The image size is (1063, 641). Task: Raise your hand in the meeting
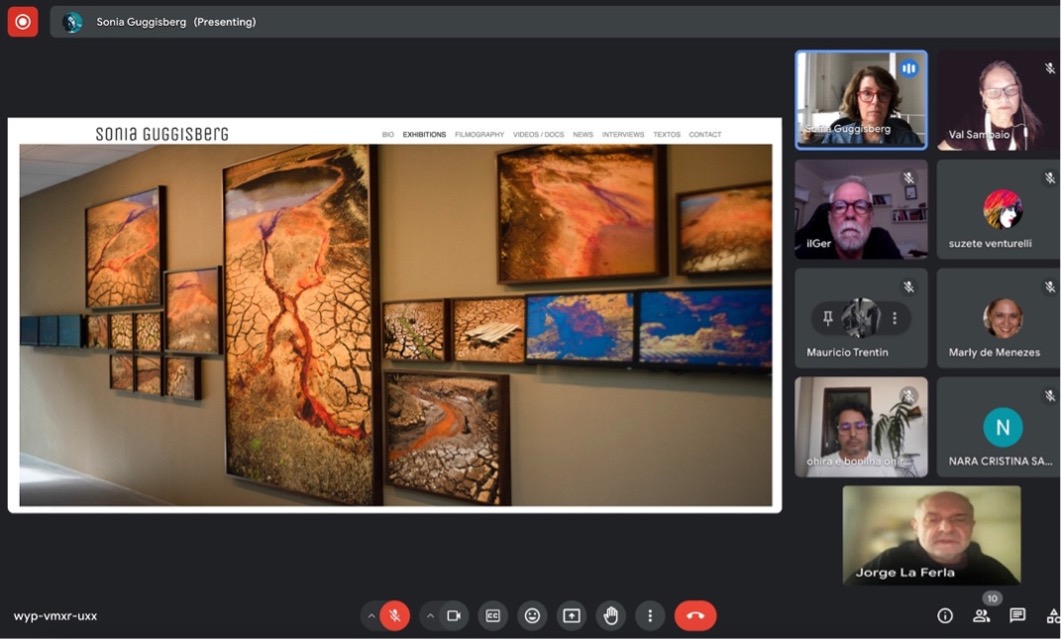[x=610, y=616]
